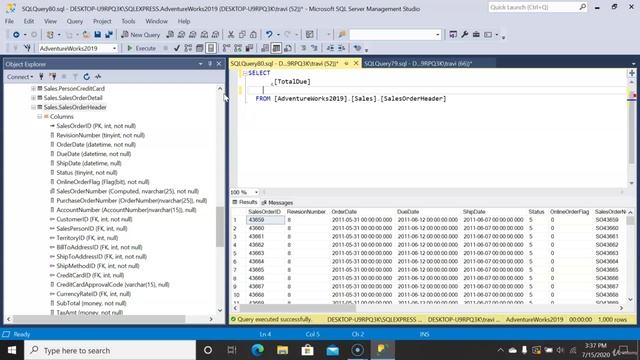Click the OrderDate column header in results

click(x=344, y=212)
